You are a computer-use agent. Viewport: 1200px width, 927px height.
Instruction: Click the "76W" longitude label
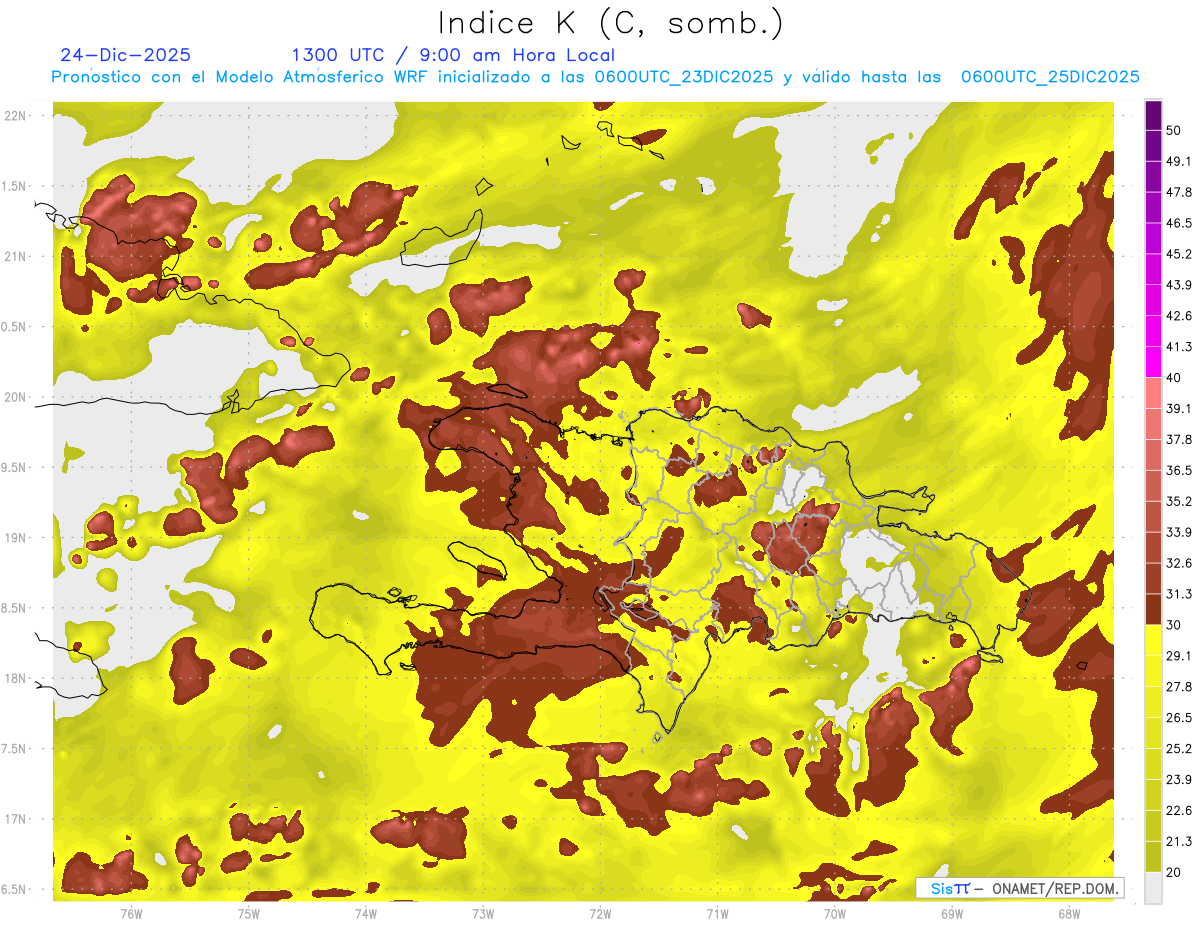click(x=131, y=913)
